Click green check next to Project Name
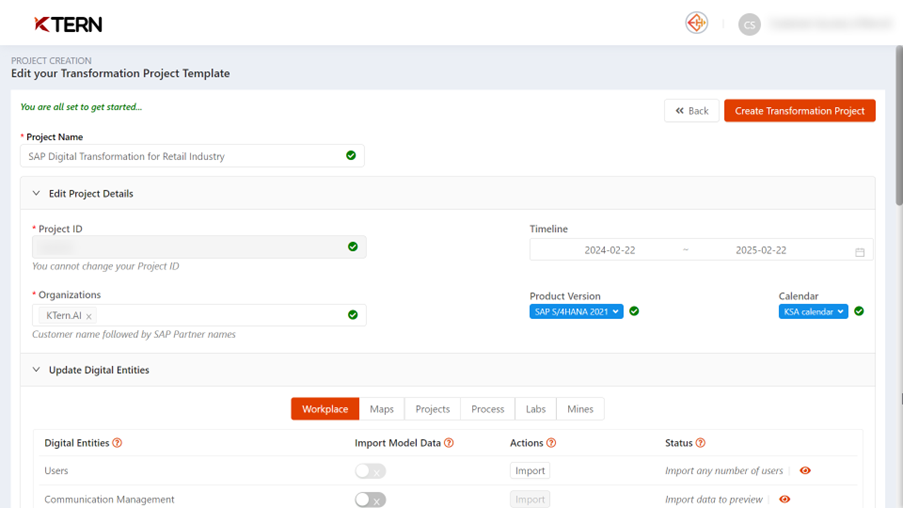This screenshot has width=903, height=508. click(x=351, y=156)
